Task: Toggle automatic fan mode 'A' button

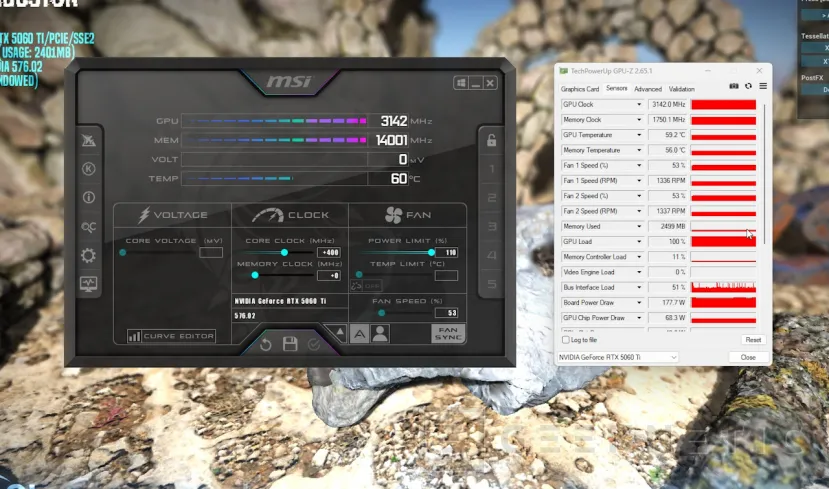Action: [360, 334]
